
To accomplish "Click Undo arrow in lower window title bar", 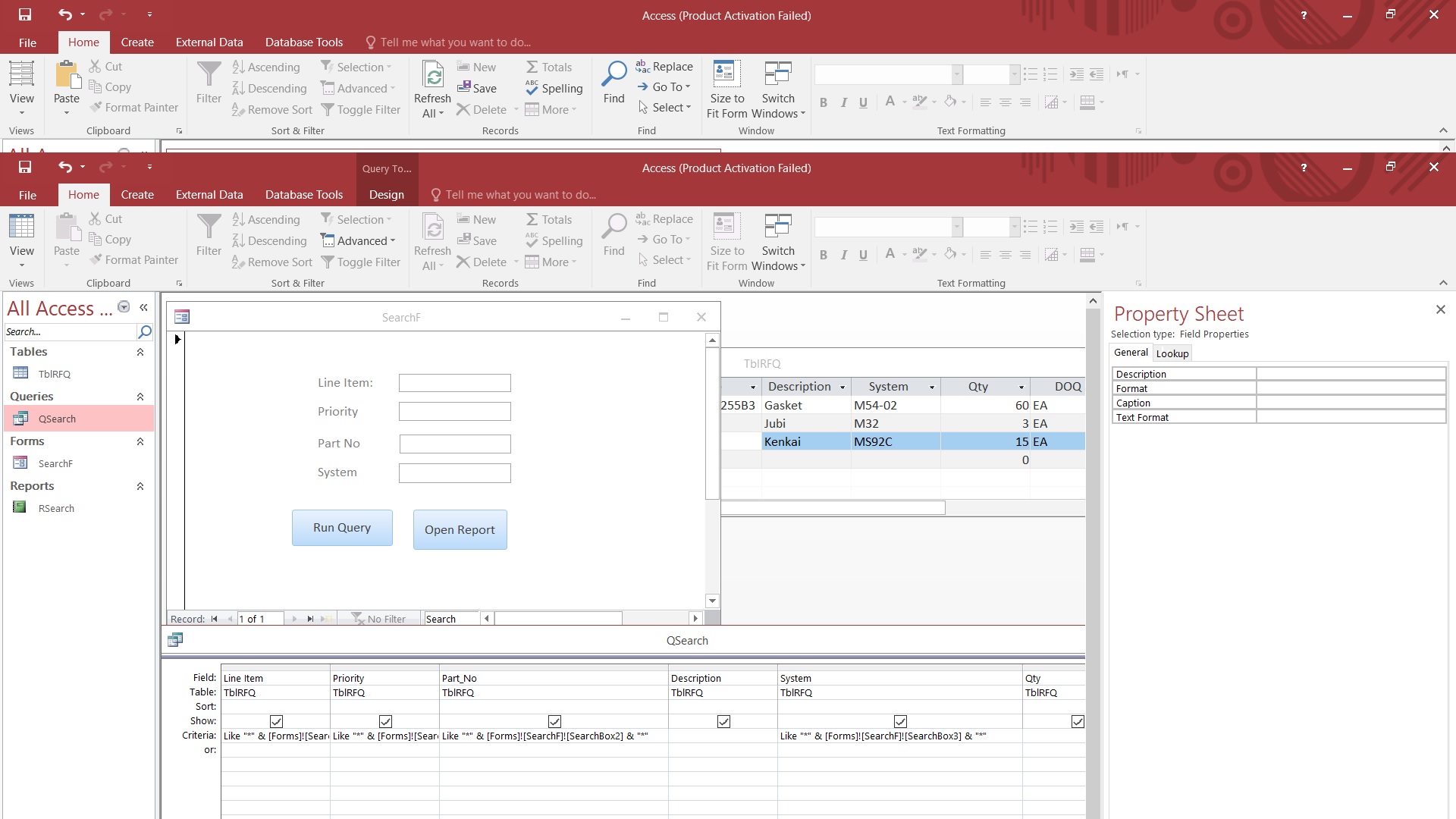I will point(65,167).
